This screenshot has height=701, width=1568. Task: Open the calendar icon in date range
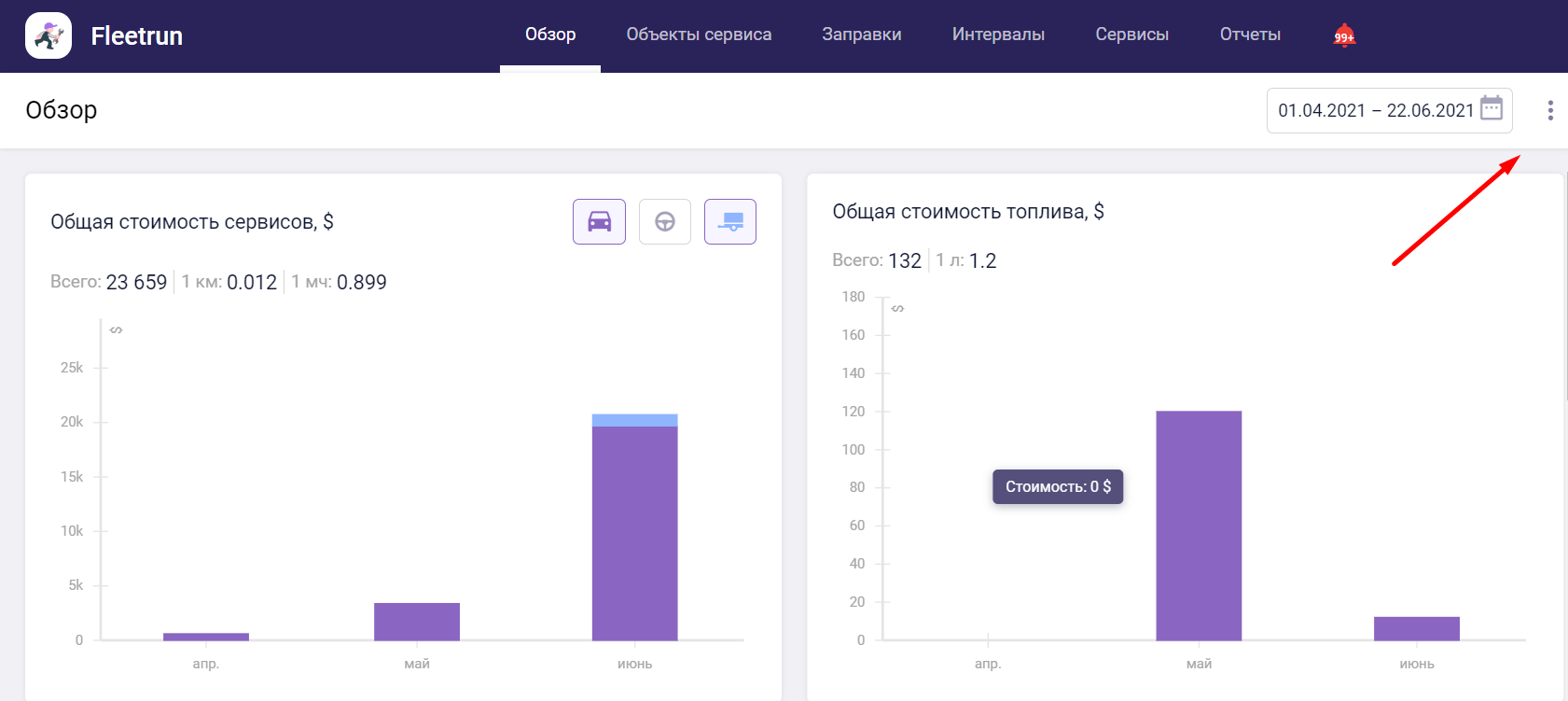tap(1492, 108)
